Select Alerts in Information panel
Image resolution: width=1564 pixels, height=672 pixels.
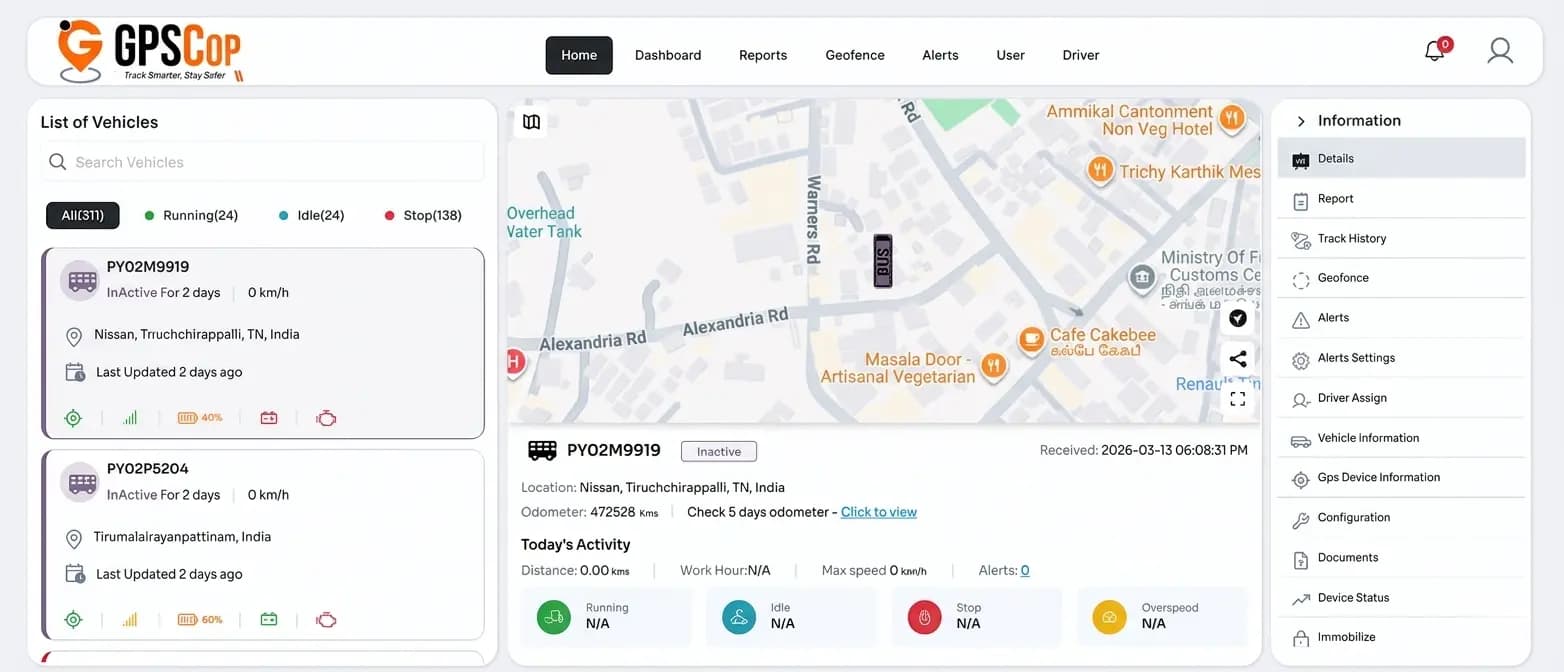[1401, 318]
